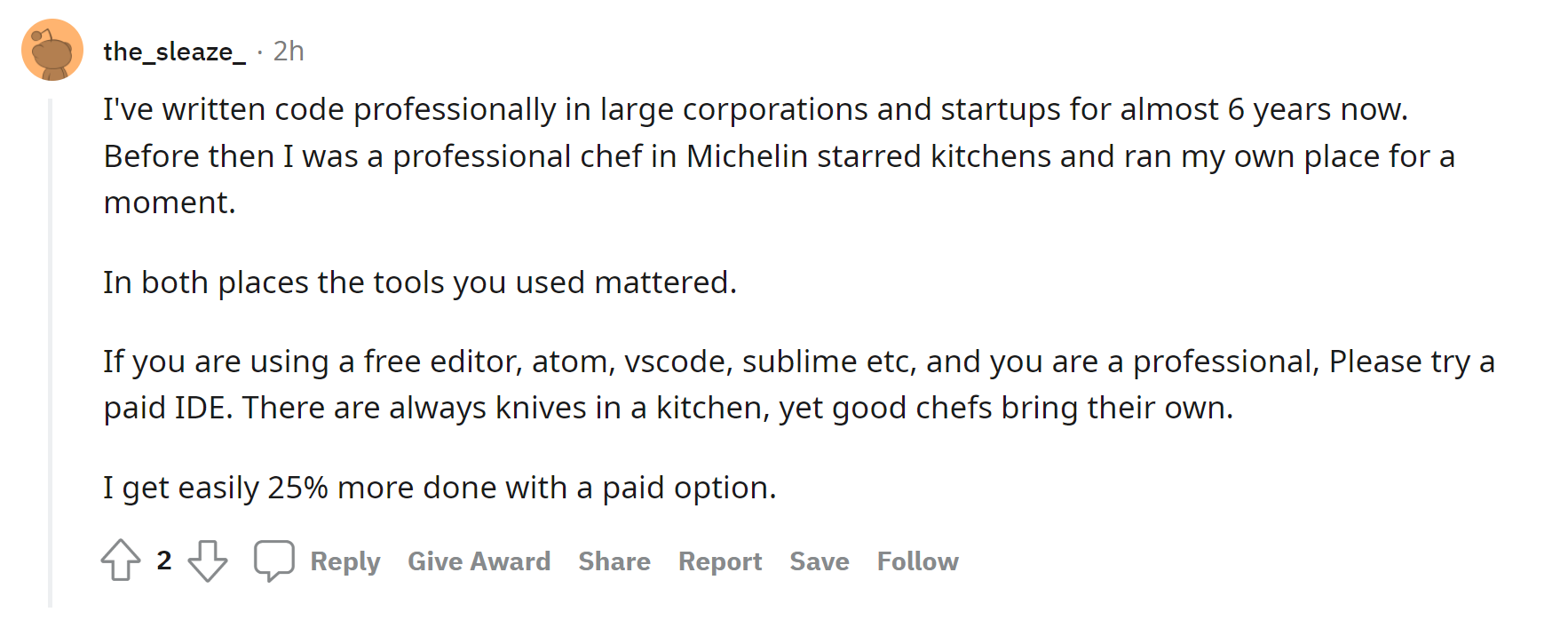
Task: Open the Snoo avatar of the_sleaze_
Action: pos(52,50)
